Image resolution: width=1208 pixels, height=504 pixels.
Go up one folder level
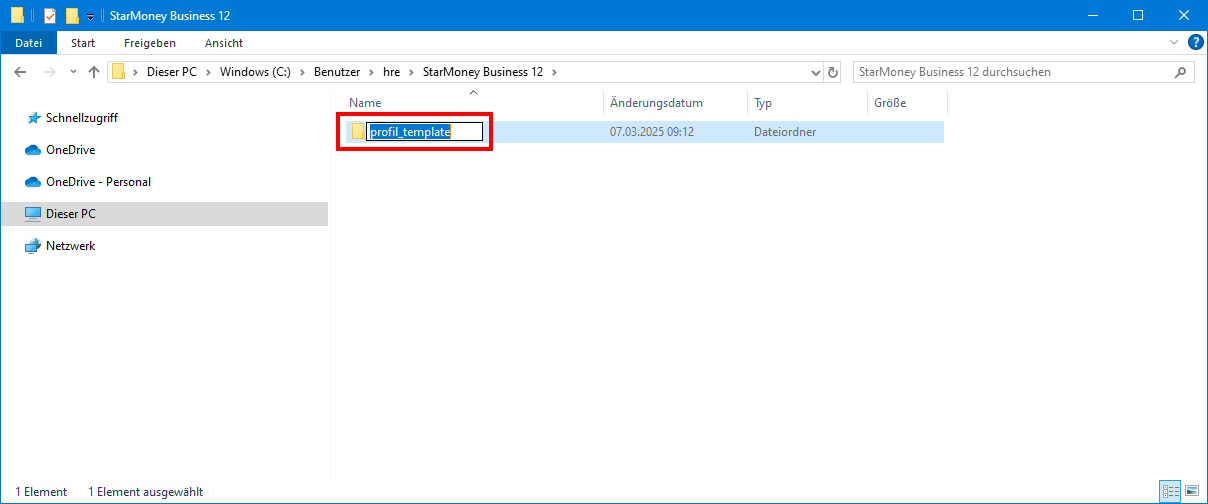coord(94,72)
